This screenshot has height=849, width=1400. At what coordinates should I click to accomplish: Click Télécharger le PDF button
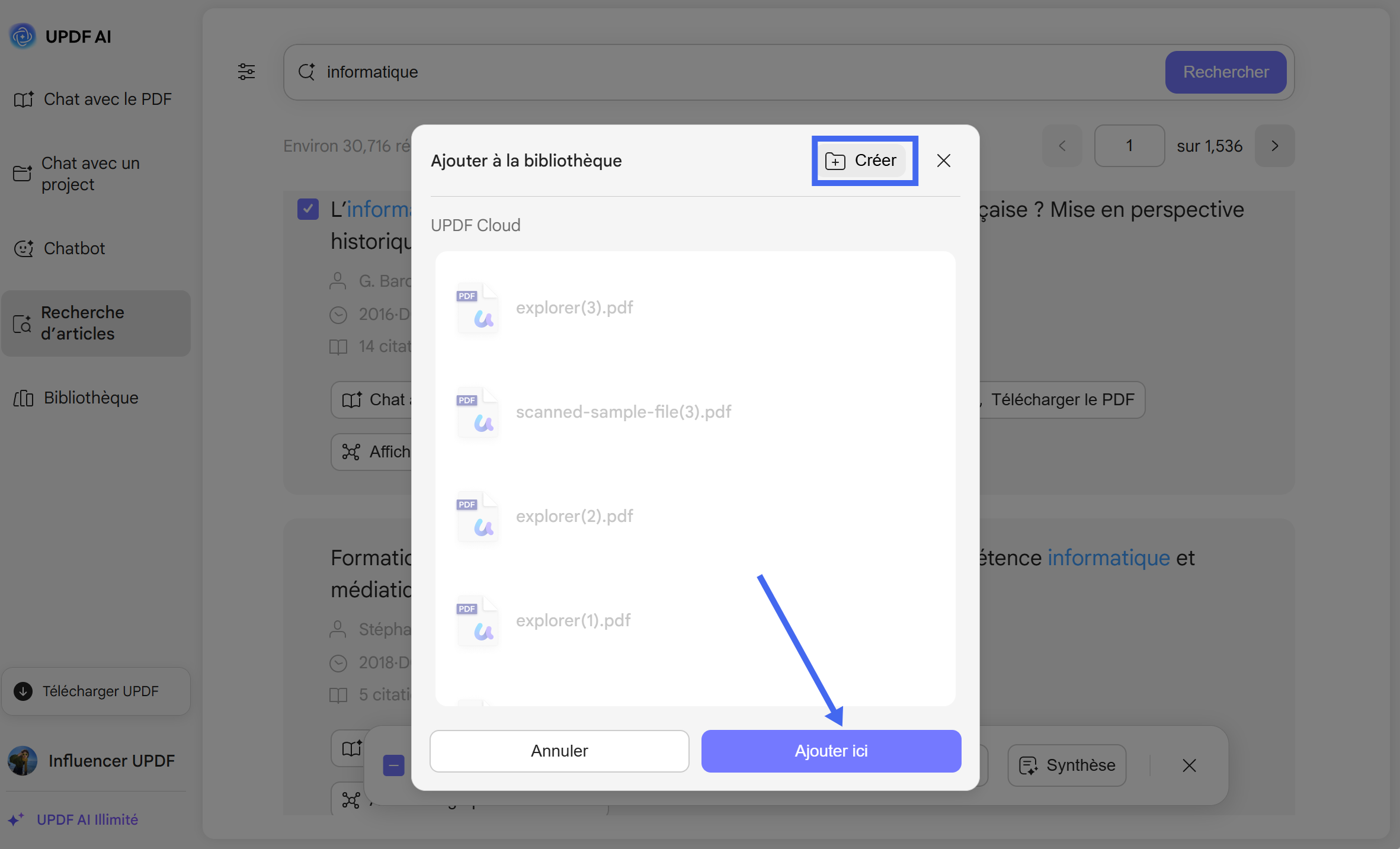[1062, 399]
